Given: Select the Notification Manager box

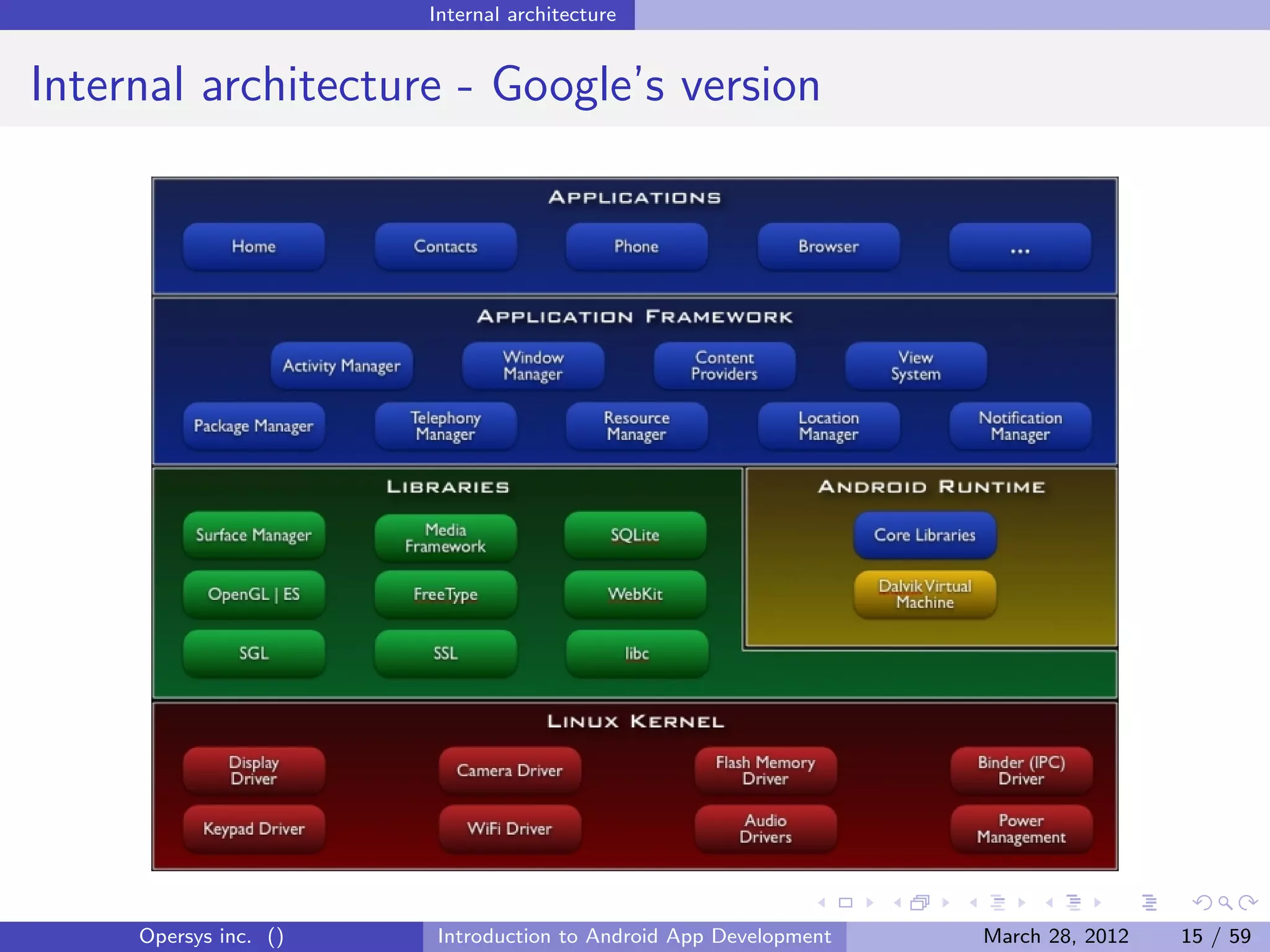Looking at the screenshot, I should pyautogui.click(x=1020, y=426).
